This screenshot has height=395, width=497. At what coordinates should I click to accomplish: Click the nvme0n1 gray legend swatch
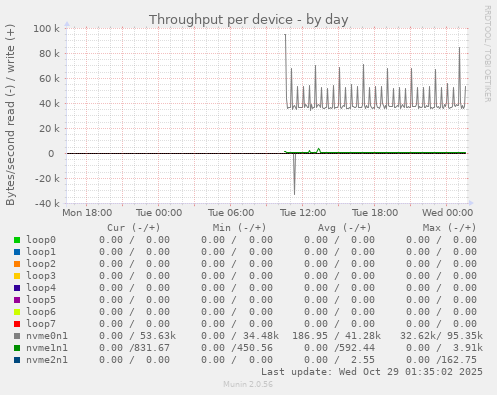(x=17, y=336)
